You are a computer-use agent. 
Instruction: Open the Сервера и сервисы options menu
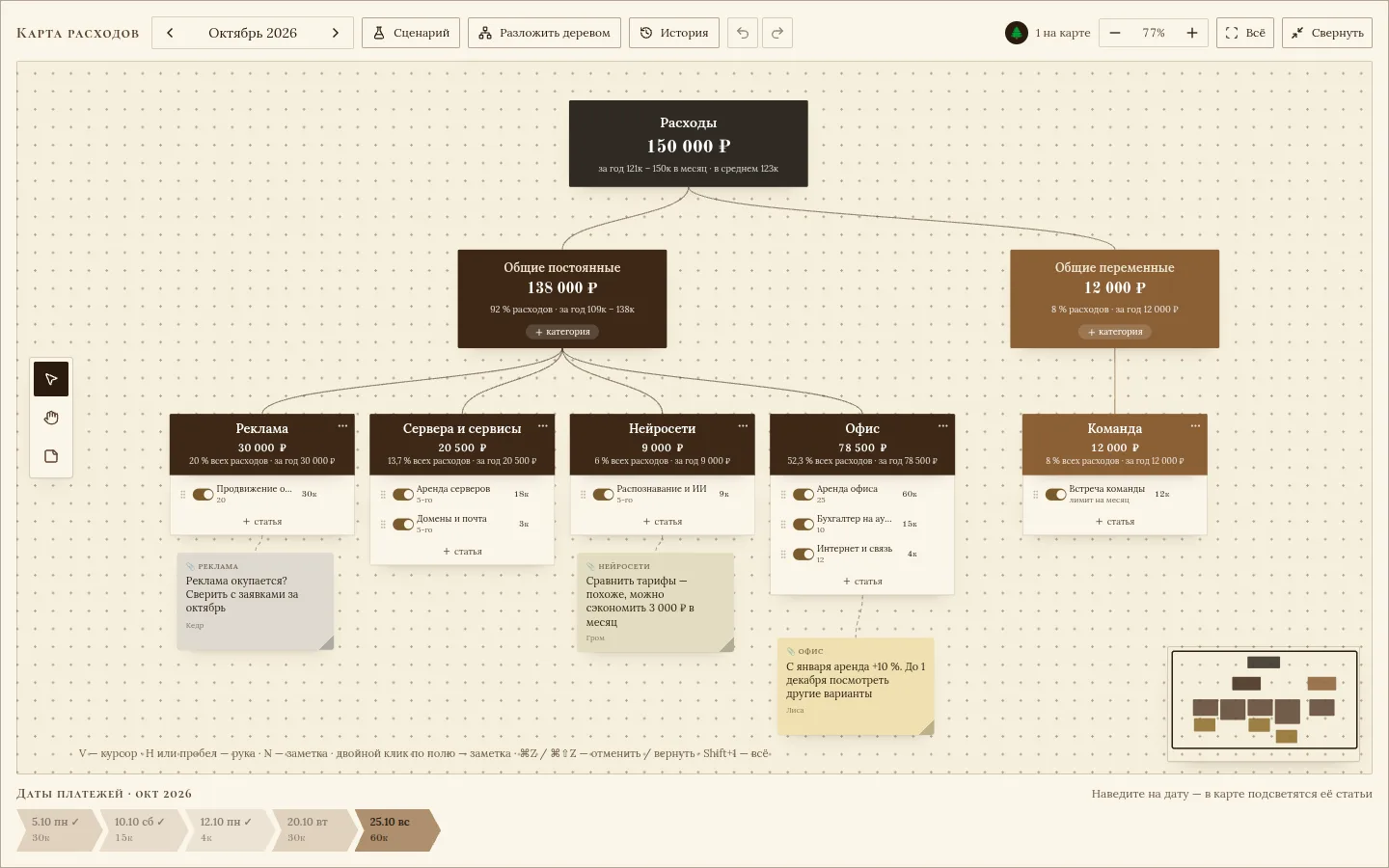pyautogui.click(x=543, y=425)
